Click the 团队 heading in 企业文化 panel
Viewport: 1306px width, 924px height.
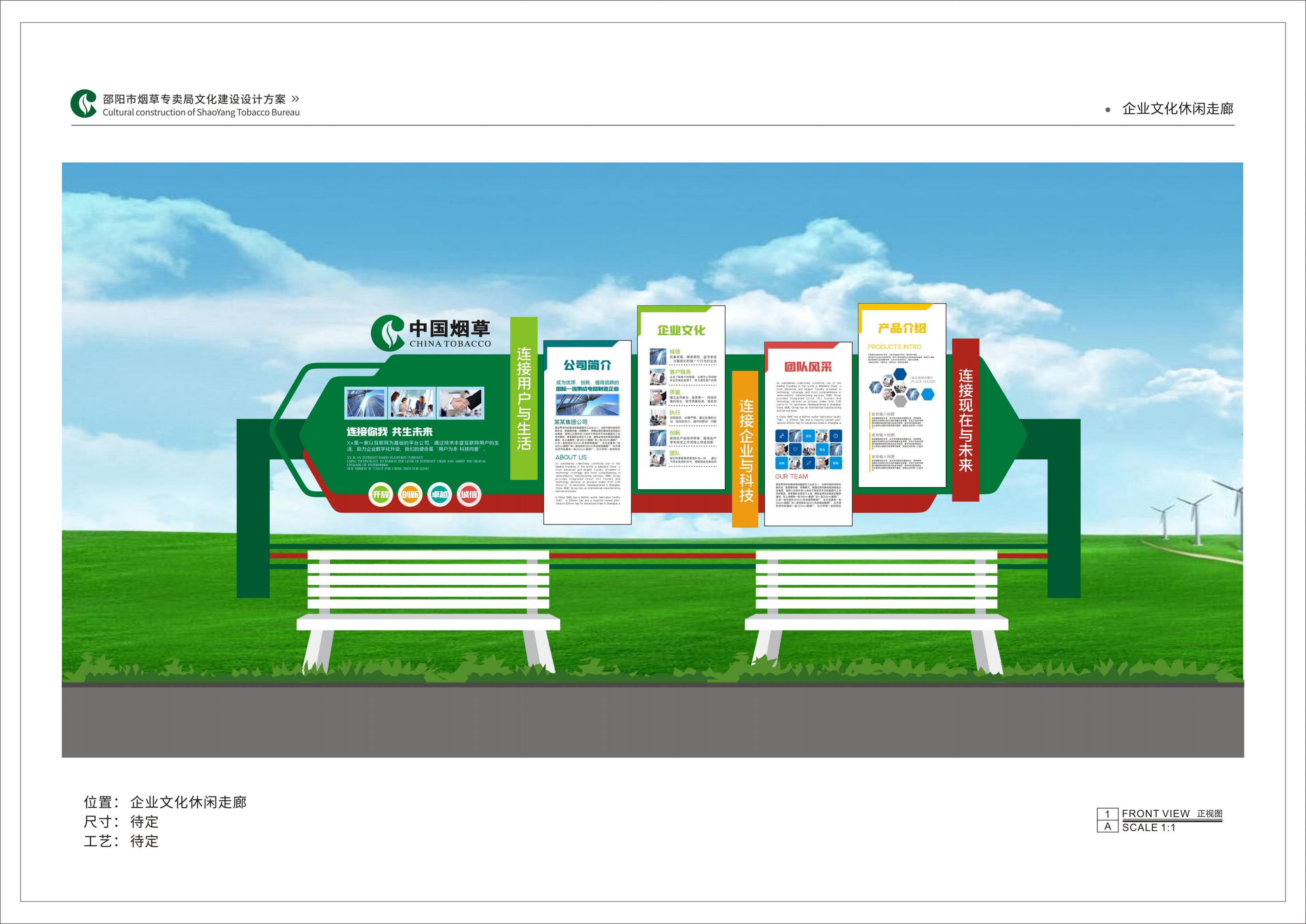tap(675, 453)
